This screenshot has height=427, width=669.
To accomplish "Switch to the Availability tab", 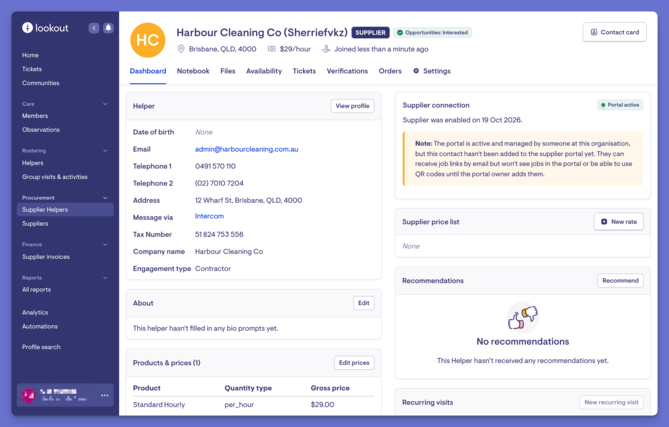I will click(264, 71).
